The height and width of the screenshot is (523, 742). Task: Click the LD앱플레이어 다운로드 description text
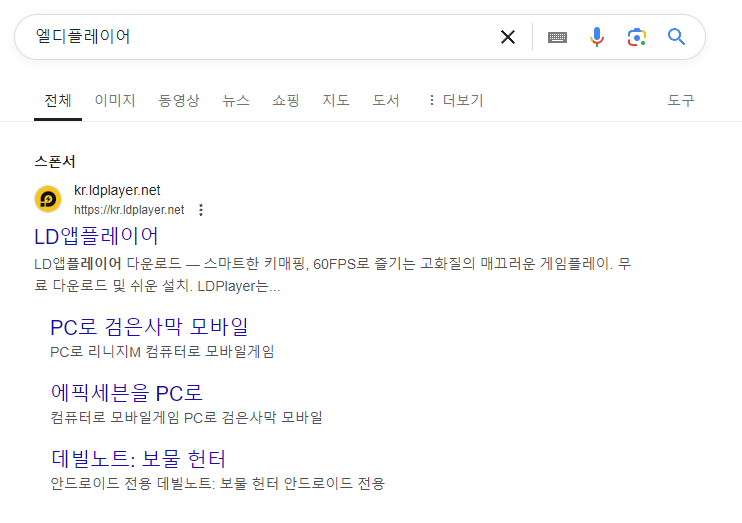pos(333,275)
